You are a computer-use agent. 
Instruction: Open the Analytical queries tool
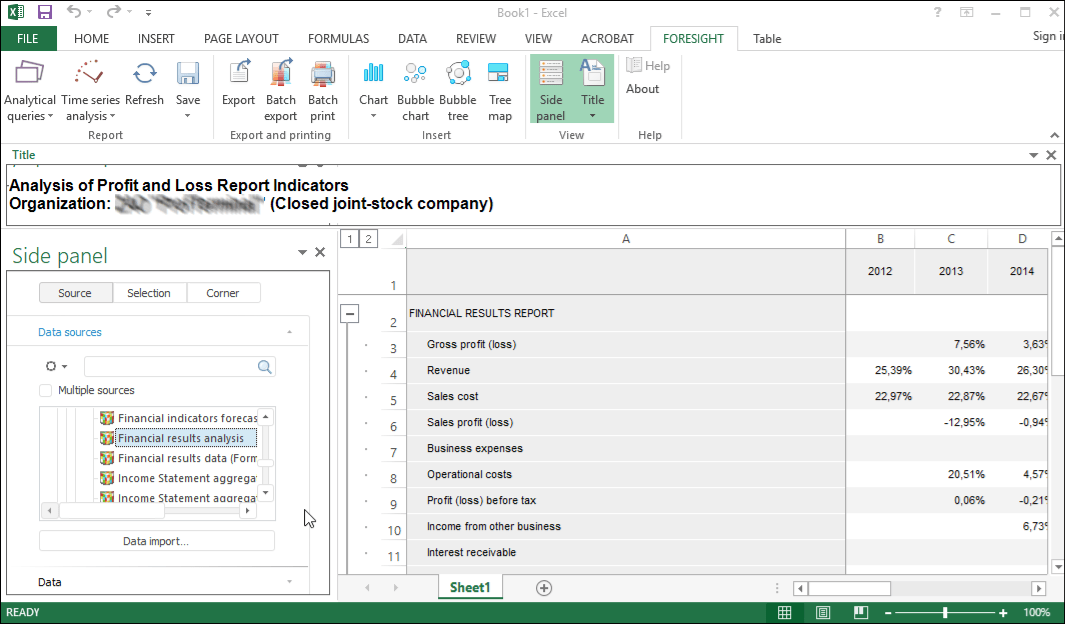(30, 90)
